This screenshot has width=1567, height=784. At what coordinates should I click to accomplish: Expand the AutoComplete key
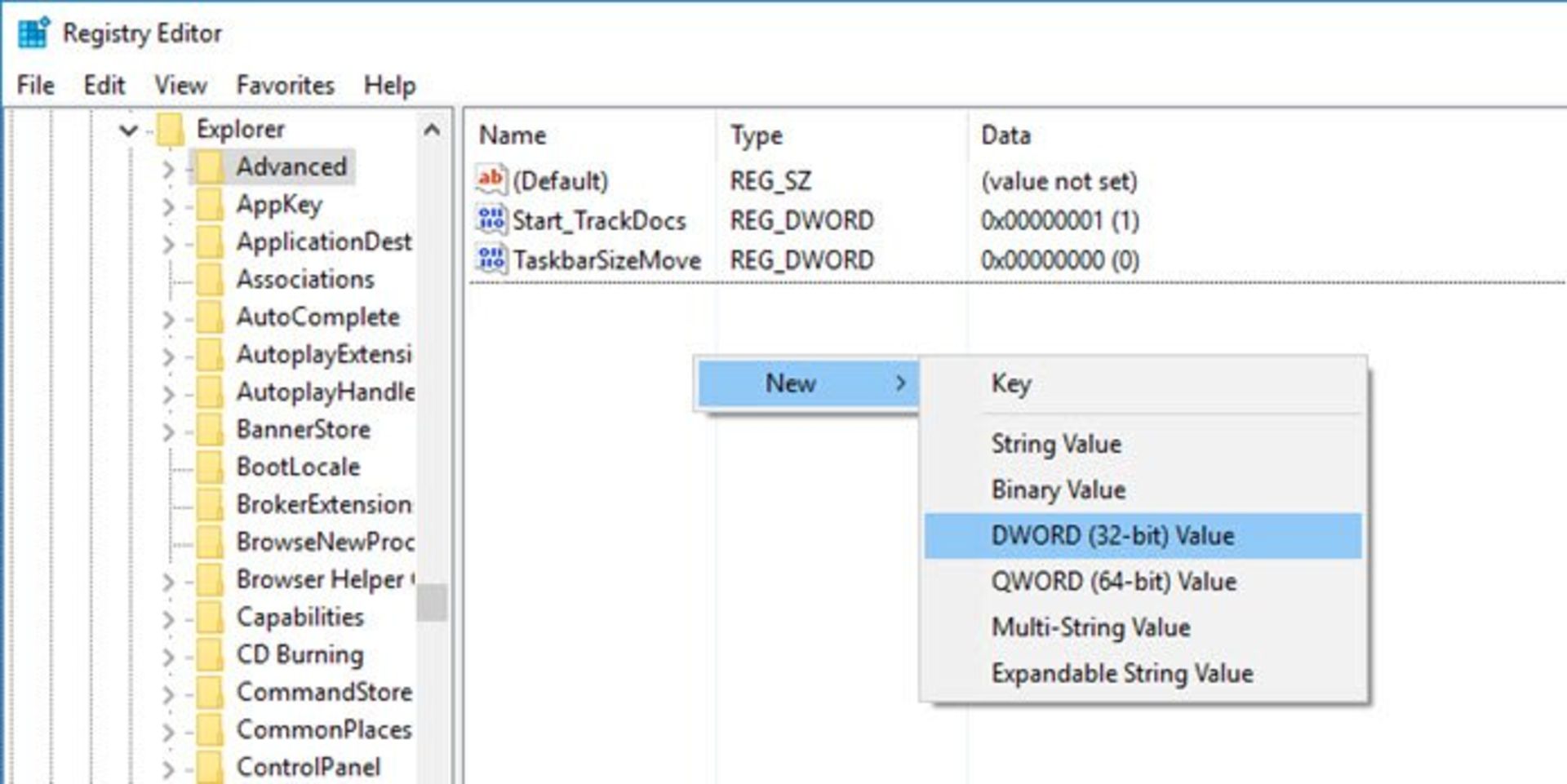168,319
